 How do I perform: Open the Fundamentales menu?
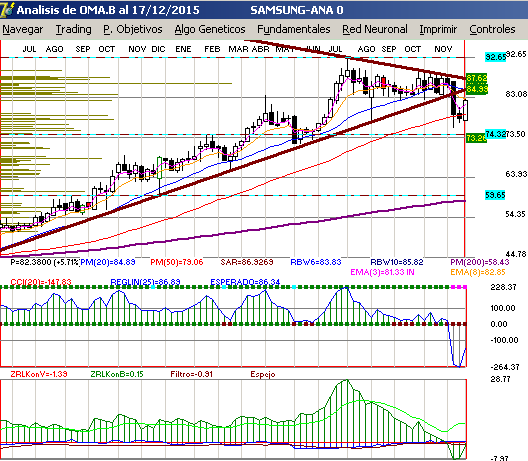294,30
